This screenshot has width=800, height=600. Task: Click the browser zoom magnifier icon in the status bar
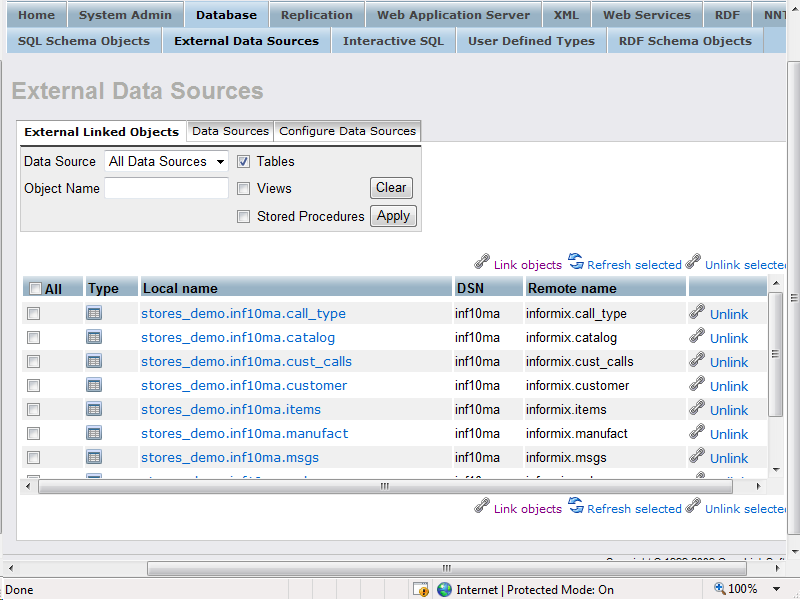pos(719,589)
